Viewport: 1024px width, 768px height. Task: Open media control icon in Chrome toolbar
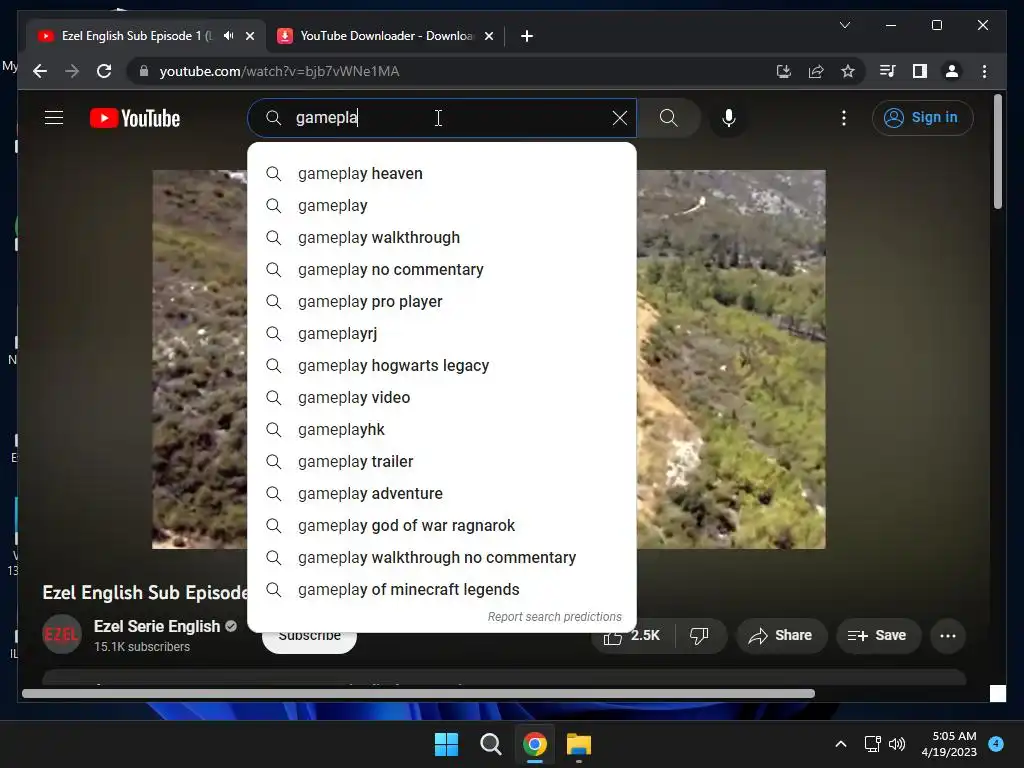click(887, 71)
